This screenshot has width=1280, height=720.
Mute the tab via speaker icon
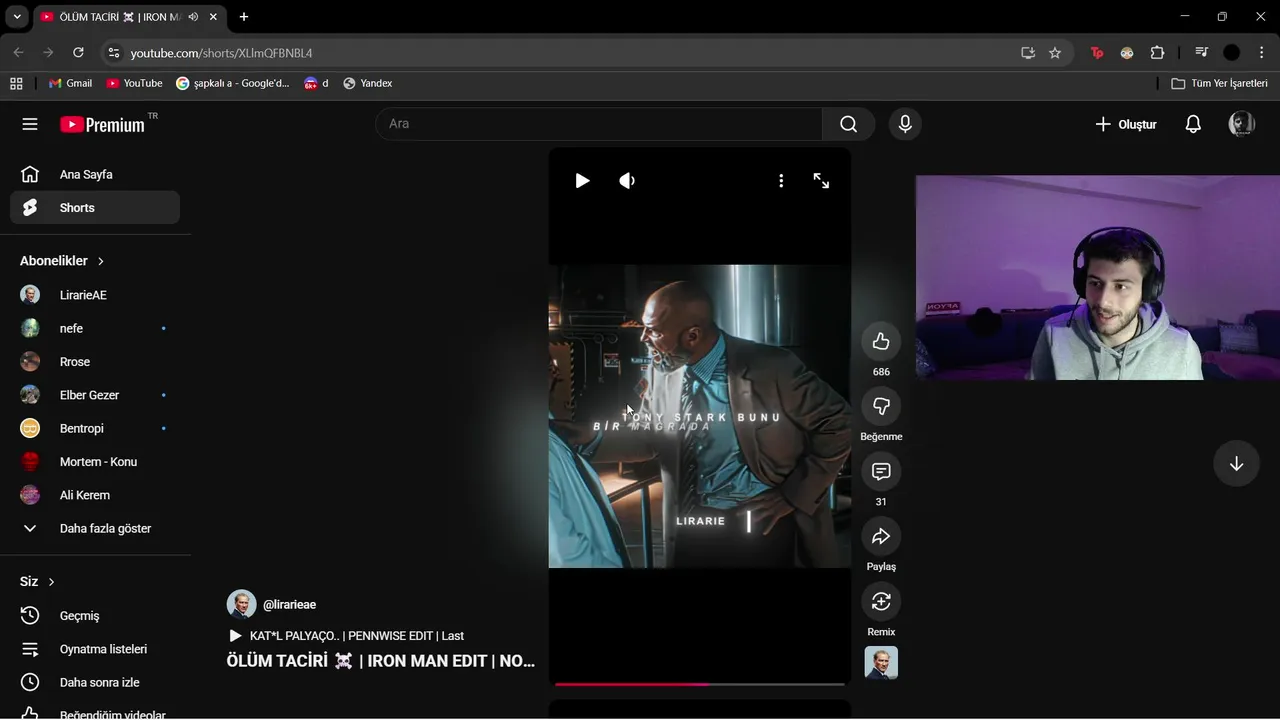point(193,17)
